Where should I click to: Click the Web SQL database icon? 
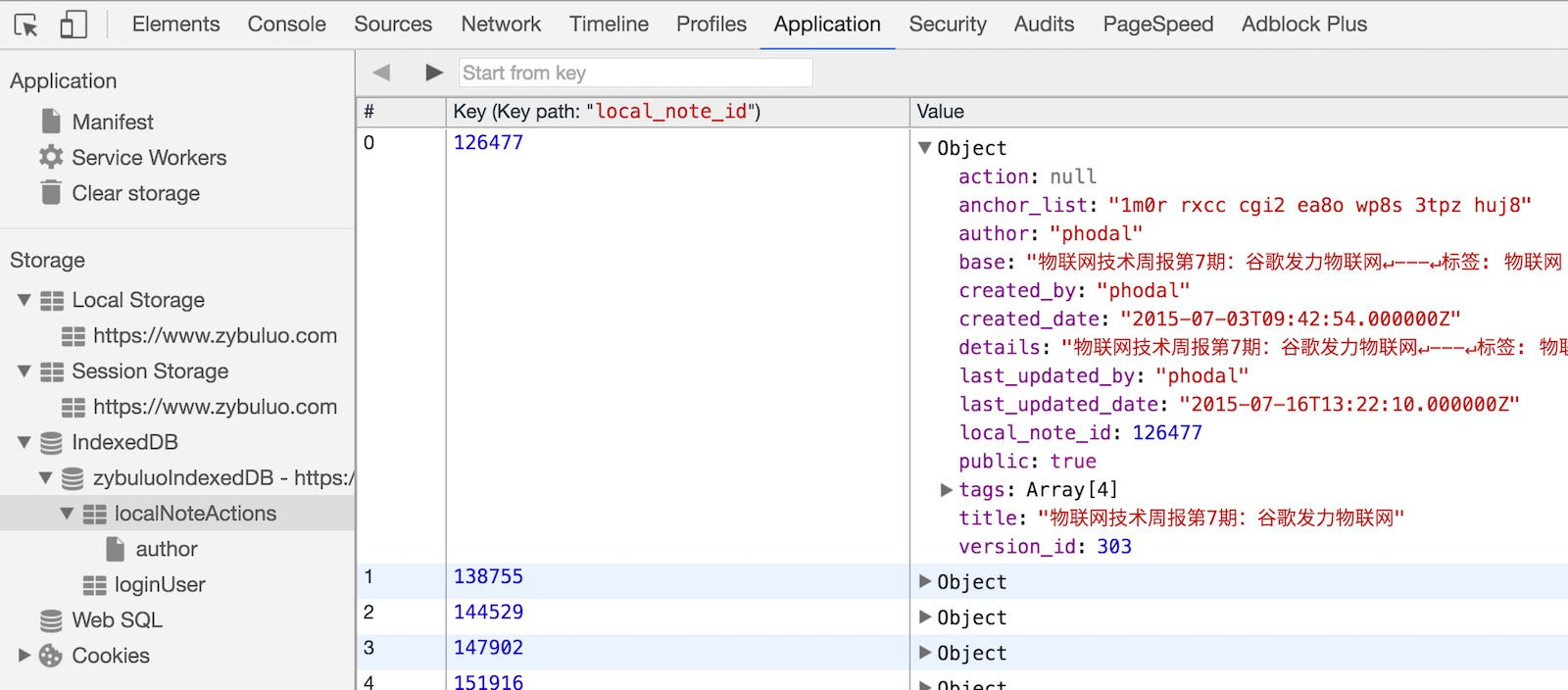[x=51, y=620]
